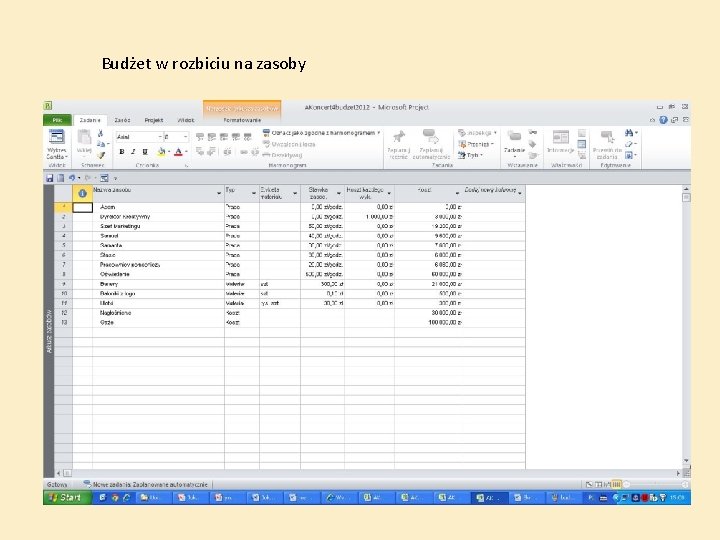This screenshot has width=720, height=540.
Task: Click the 'Dodaj nową kolumnę' header
Action: tap(493, 193)
